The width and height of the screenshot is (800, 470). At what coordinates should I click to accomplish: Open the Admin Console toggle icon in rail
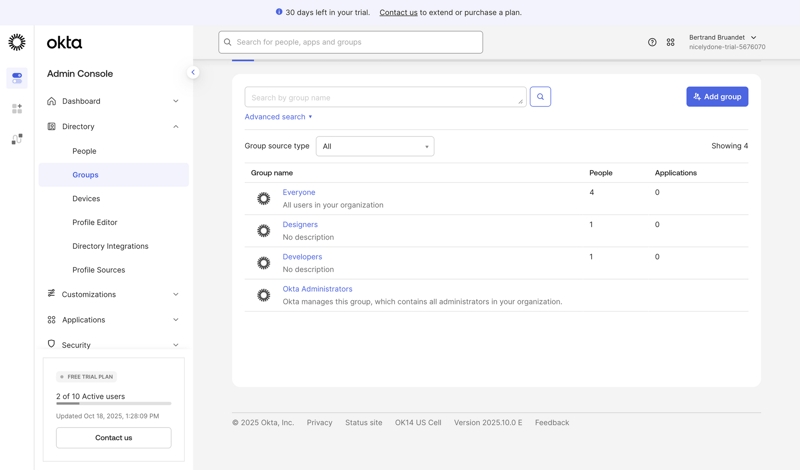(17, 78)
